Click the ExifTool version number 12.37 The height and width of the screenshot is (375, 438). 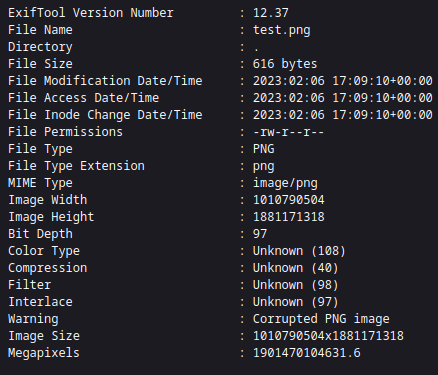click(270, 13)
